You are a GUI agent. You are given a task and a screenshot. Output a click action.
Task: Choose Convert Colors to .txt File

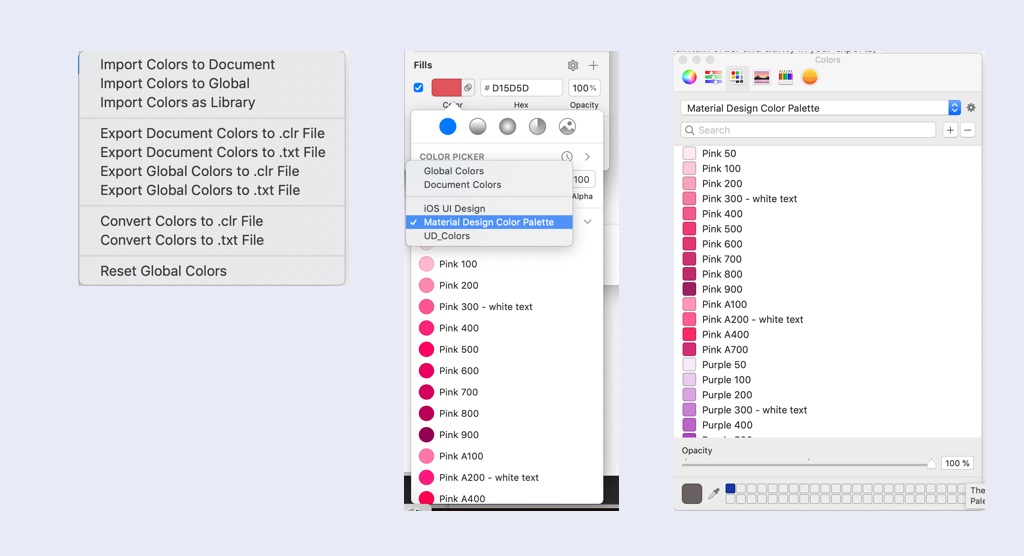click(182, 240)
